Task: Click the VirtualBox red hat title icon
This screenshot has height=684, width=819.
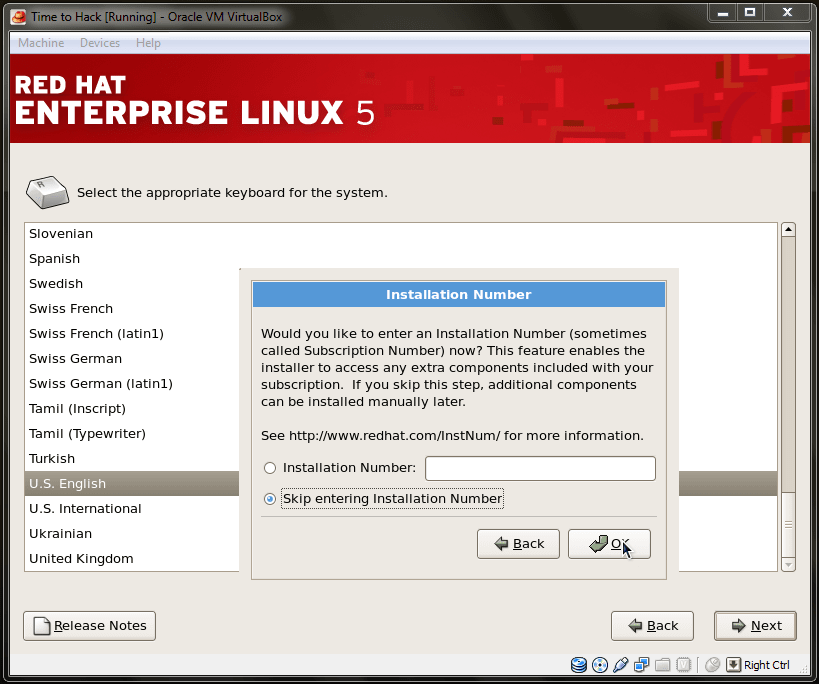Action: coord(18,17)
